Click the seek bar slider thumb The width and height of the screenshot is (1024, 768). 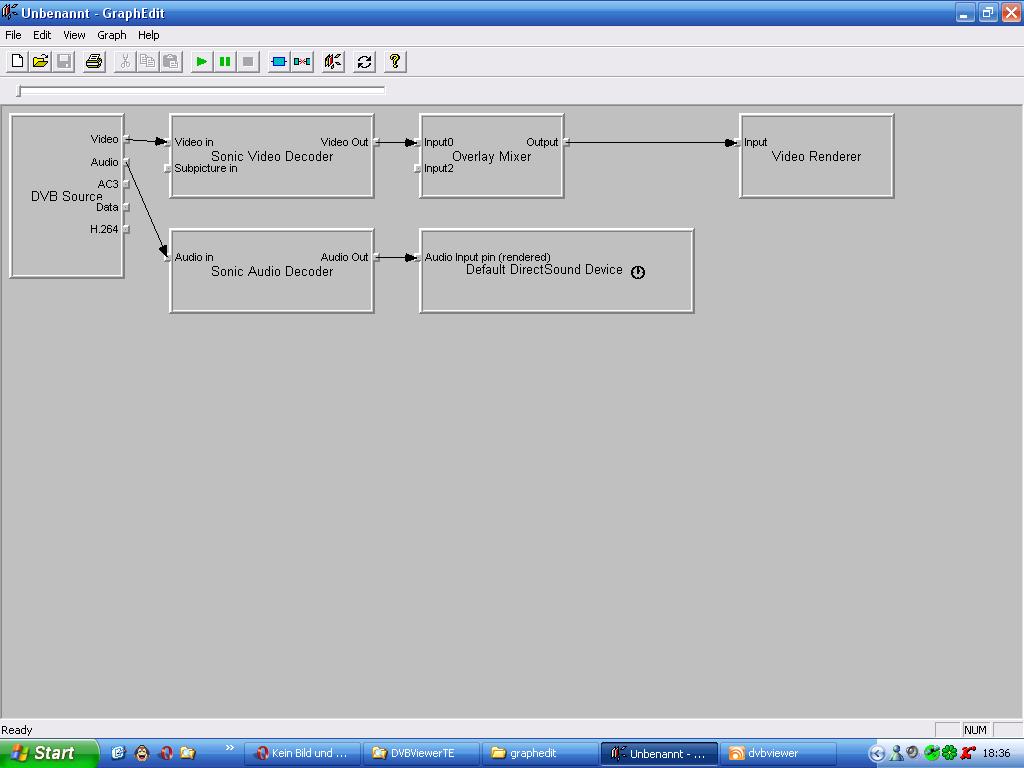click(x=19, y=91)
